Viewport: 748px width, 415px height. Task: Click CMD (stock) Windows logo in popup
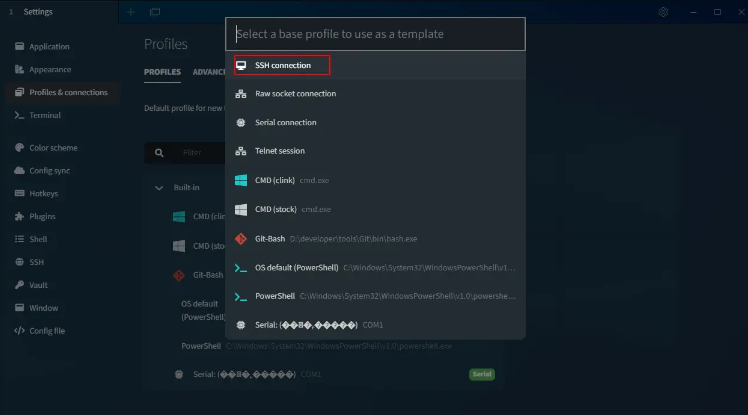point(241,209)
